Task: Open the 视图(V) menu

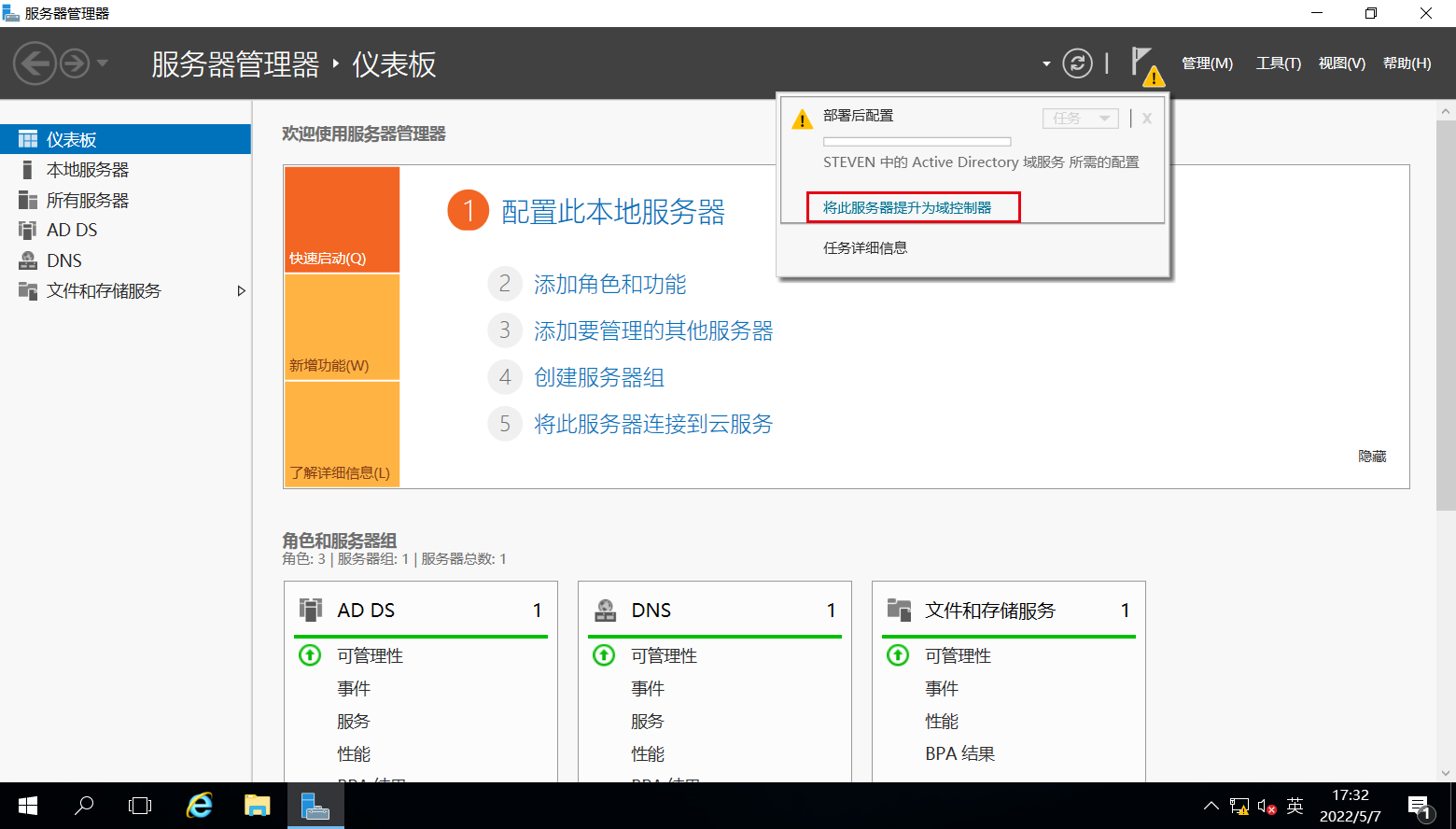Action: click(1341, 63)
